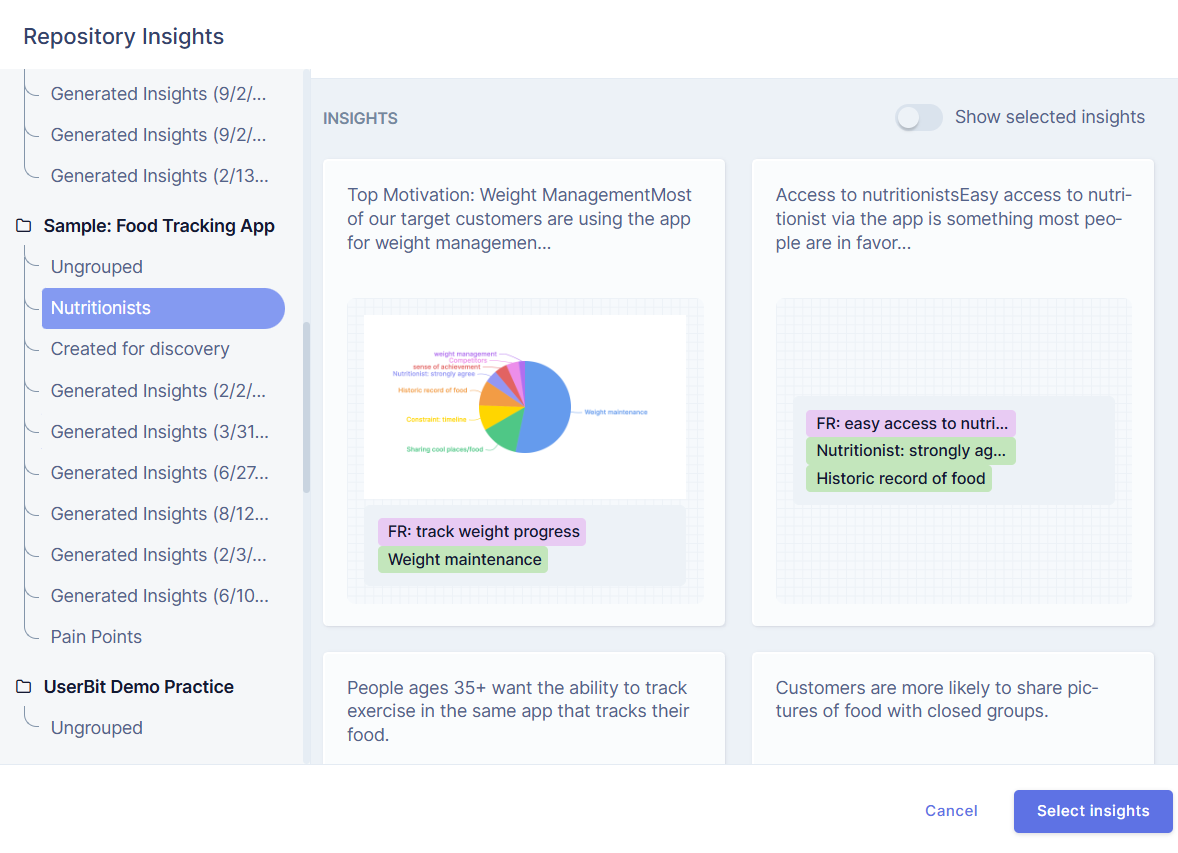Image resolution: width=1178 pixels, height=853 pixels.
Task: Open the Created for discovery group
Action: (139, 349)
